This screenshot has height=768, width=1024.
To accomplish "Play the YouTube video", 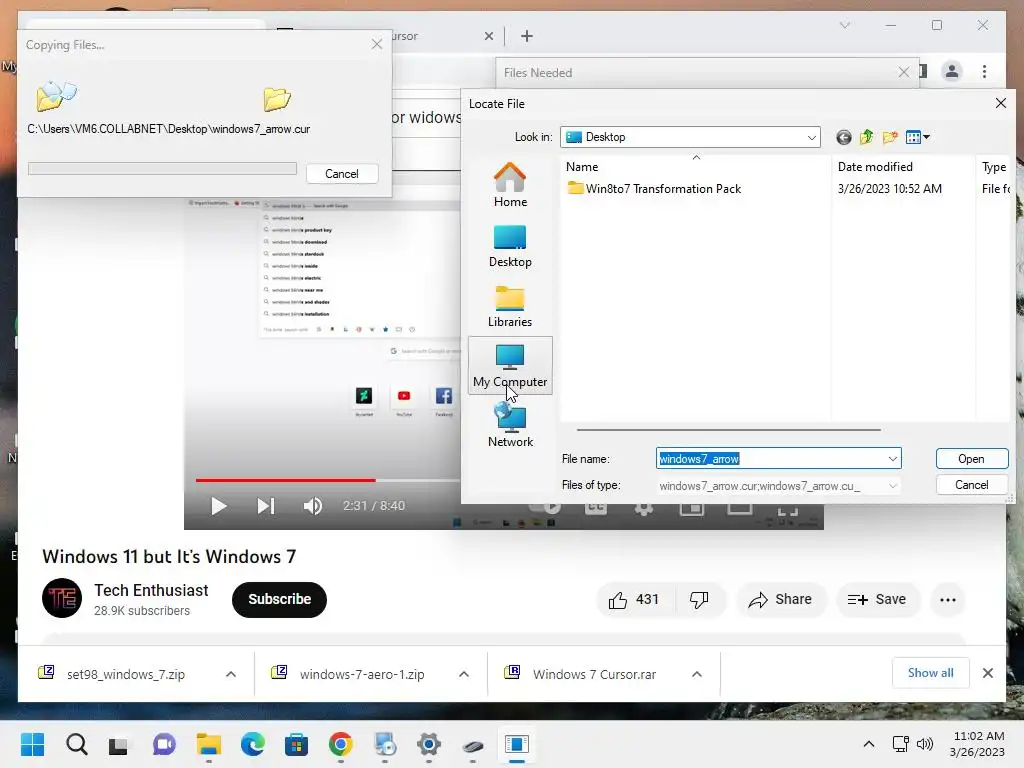I will click(x=218, y=506).
